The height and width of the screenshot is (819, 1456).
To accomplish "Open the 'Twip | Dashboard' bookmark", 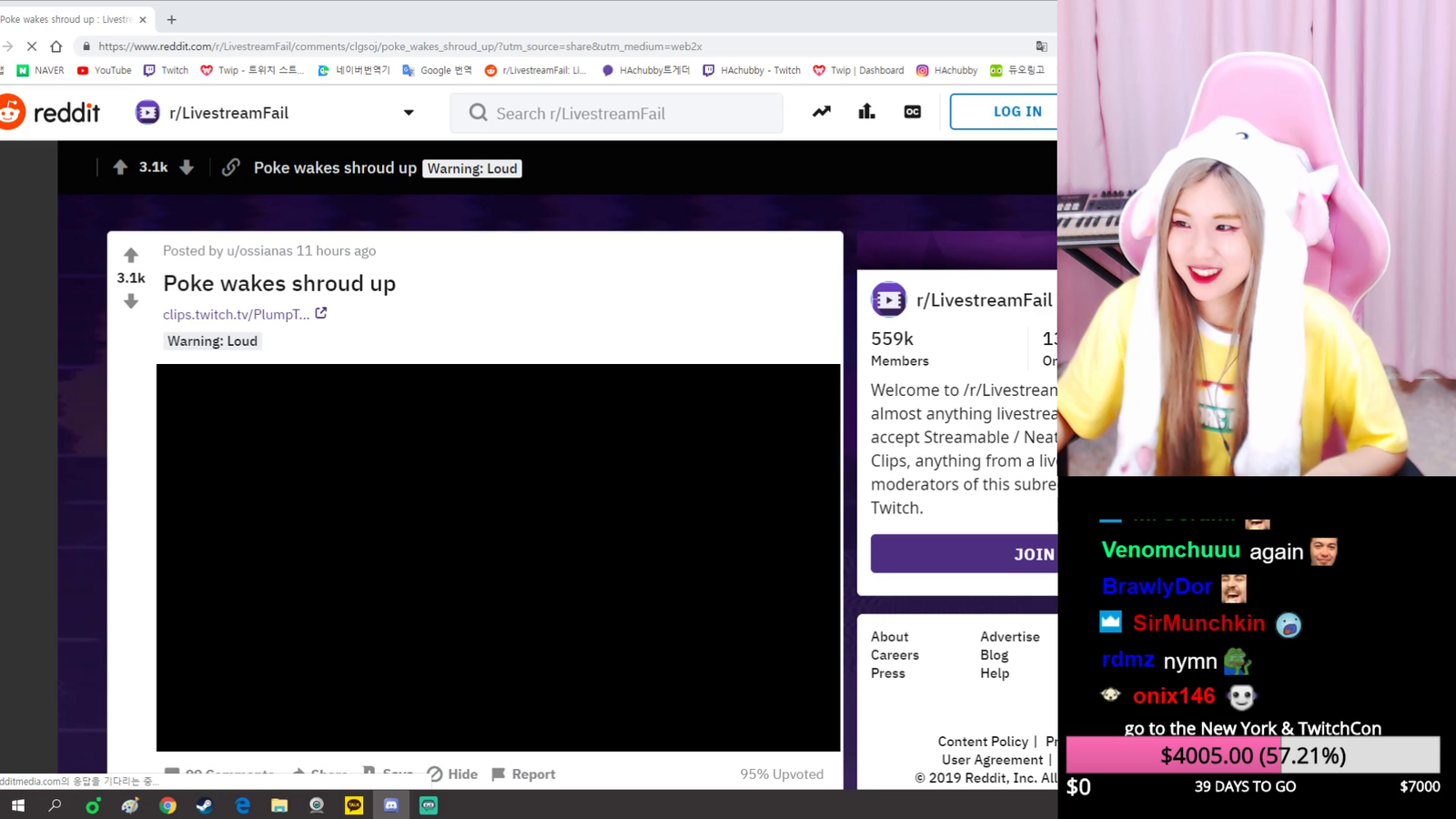I will [x=858, y=70].
